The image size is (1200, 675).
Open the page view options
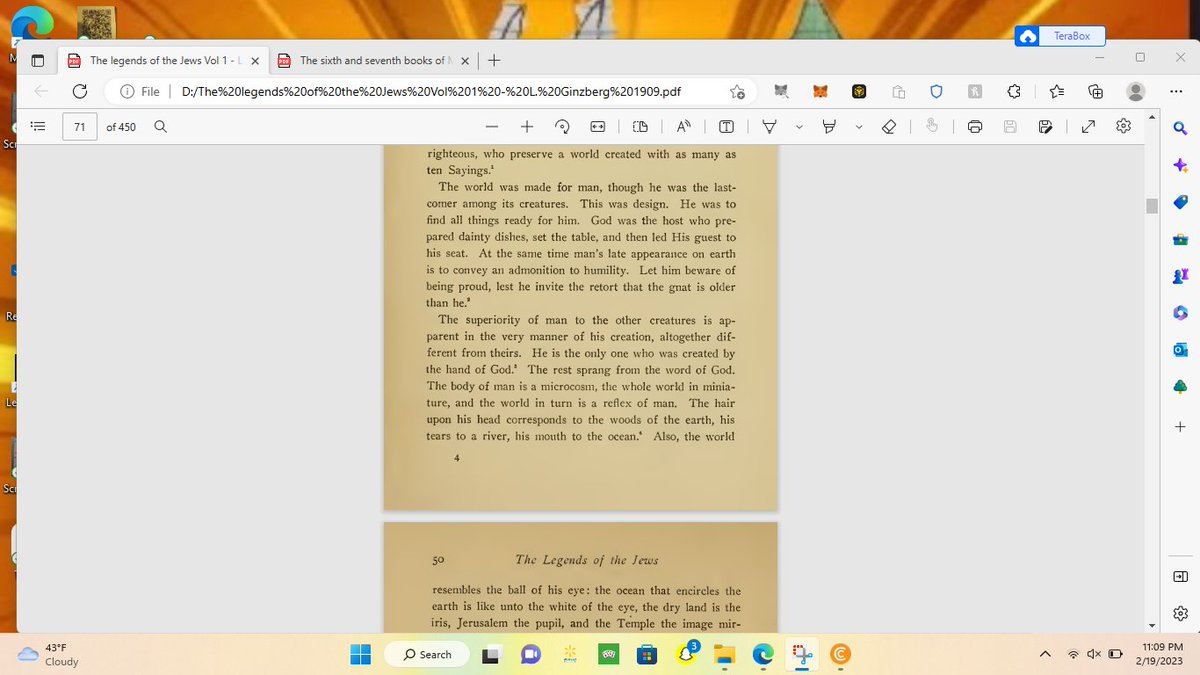click(x=642, y=127)
